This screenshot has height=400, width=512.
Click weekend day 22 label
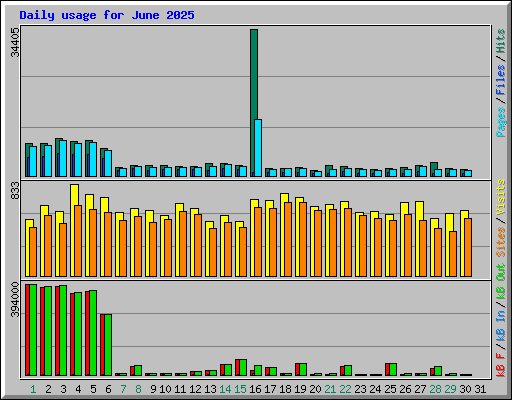click(345, 389)
